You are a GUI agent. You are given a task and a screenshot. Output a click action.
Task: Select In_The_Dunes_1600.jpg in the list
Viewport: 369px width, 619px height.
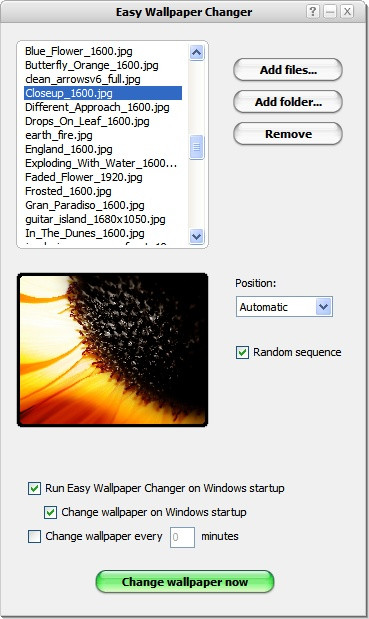[103, 233]
